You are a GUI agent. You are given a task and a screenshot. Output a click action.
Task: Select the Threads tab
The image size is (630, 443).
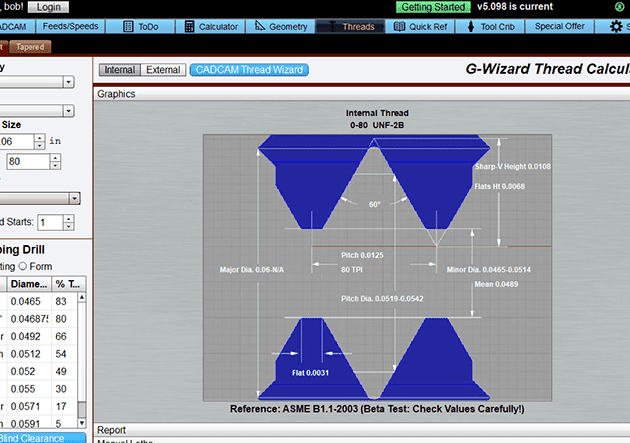pos(350,27)
